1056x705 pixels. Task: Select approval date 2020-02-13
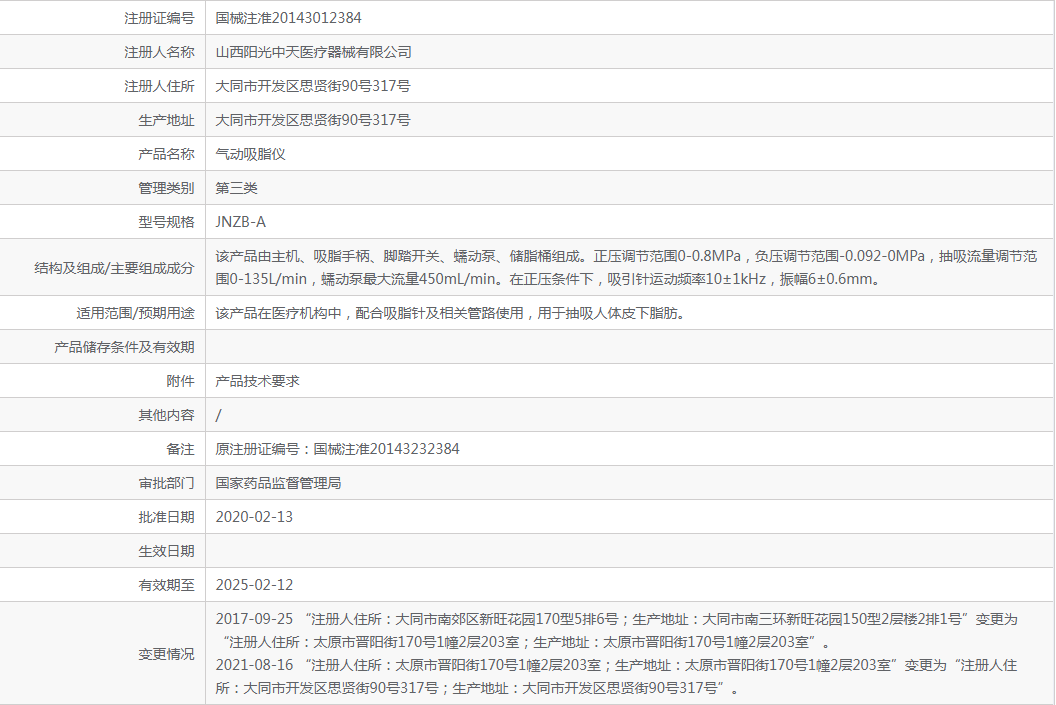coord(255,517)
